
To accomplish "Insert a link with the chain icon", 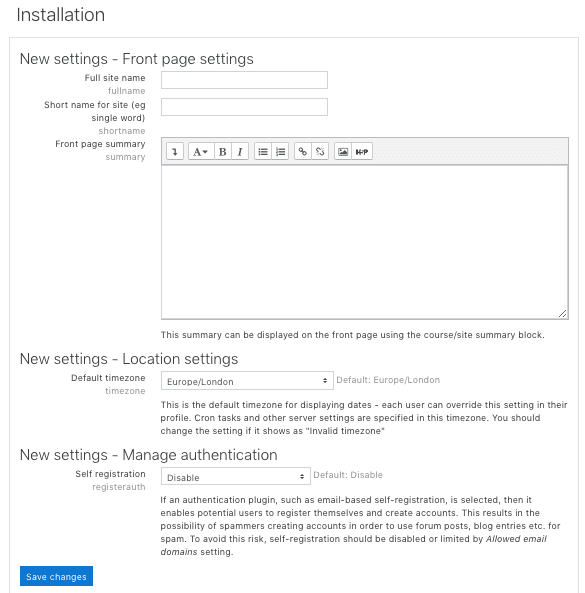I will click(303, 152).
